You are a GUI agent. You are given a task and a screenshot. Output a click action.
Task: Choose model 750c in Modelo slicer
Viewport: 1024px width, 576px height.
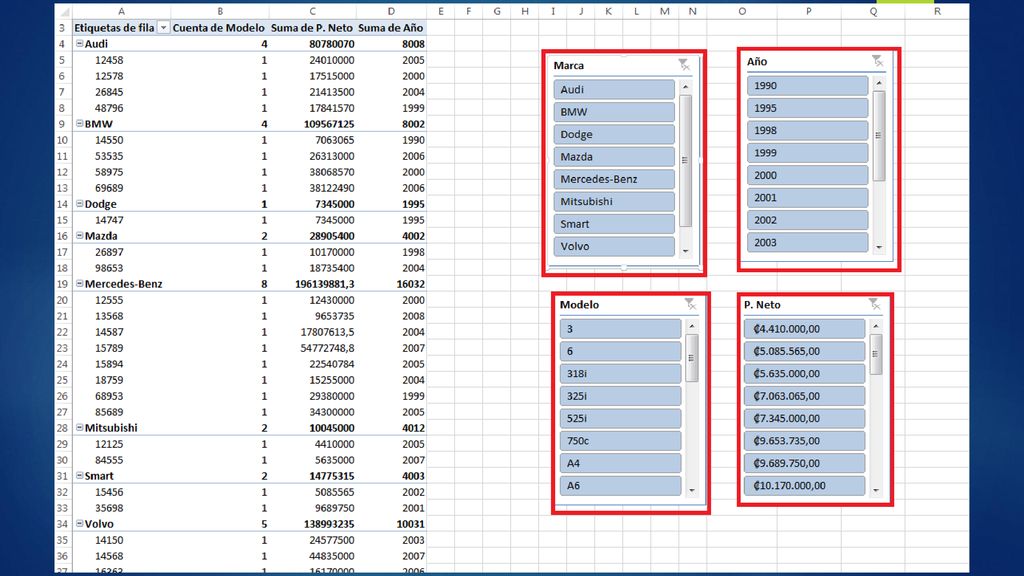pos(620,441)
